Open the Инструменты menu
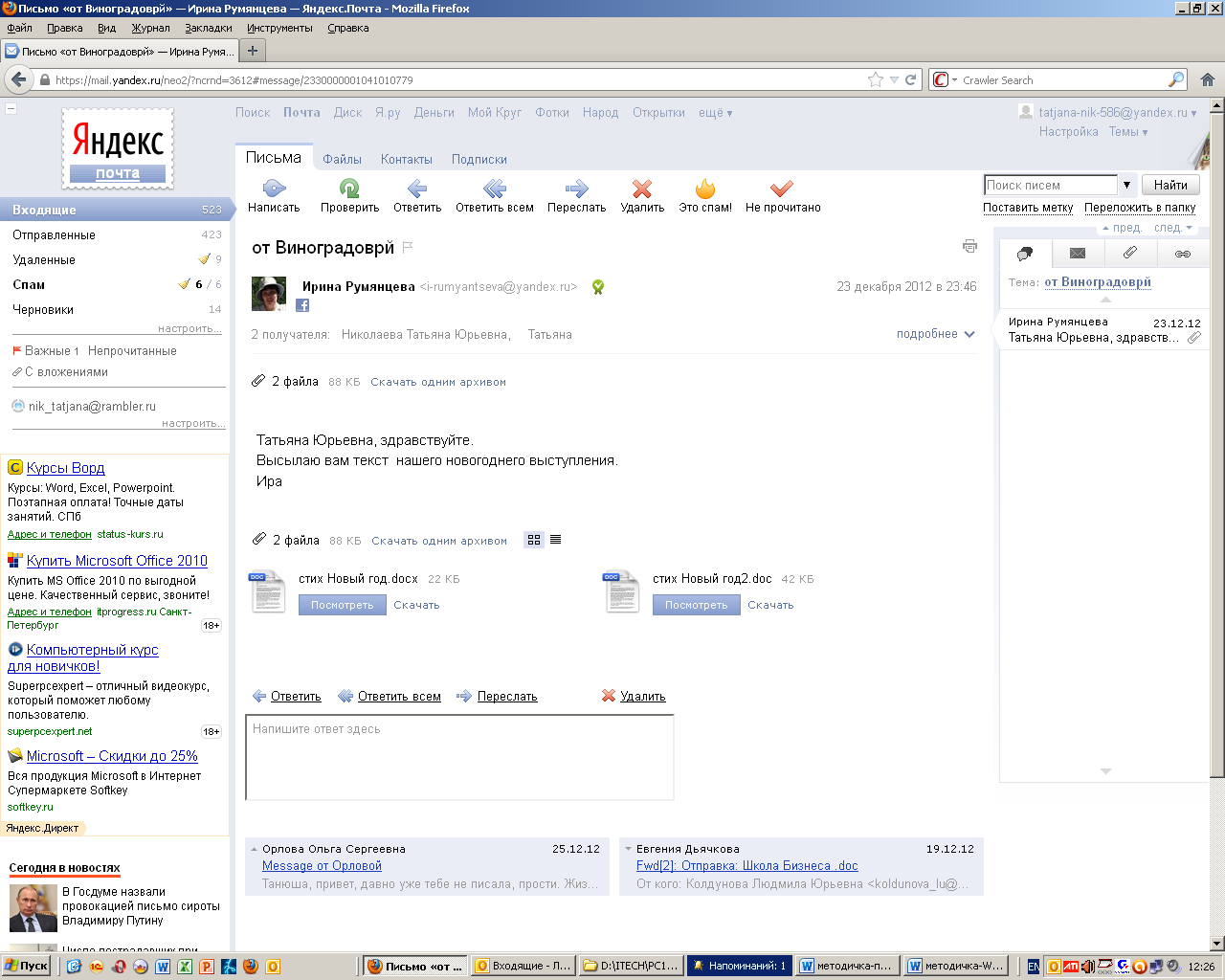Image resolution: width=1225 pixels, height=980 pixels. (279, 28)
